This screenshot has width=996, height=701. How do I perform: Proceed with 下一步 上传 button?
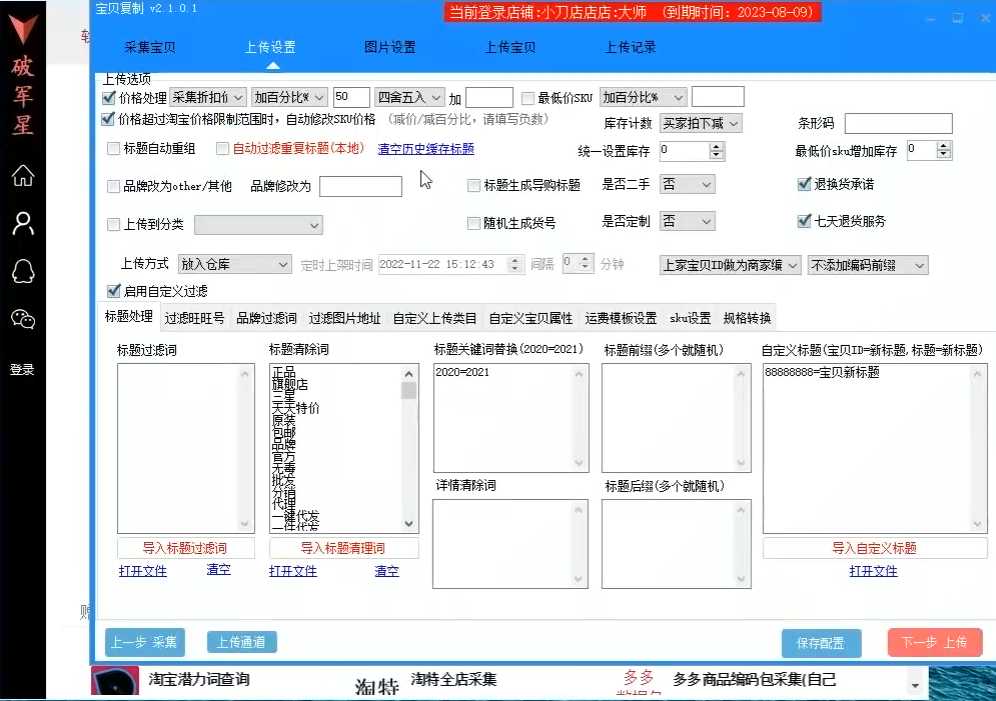click(935, 643)
